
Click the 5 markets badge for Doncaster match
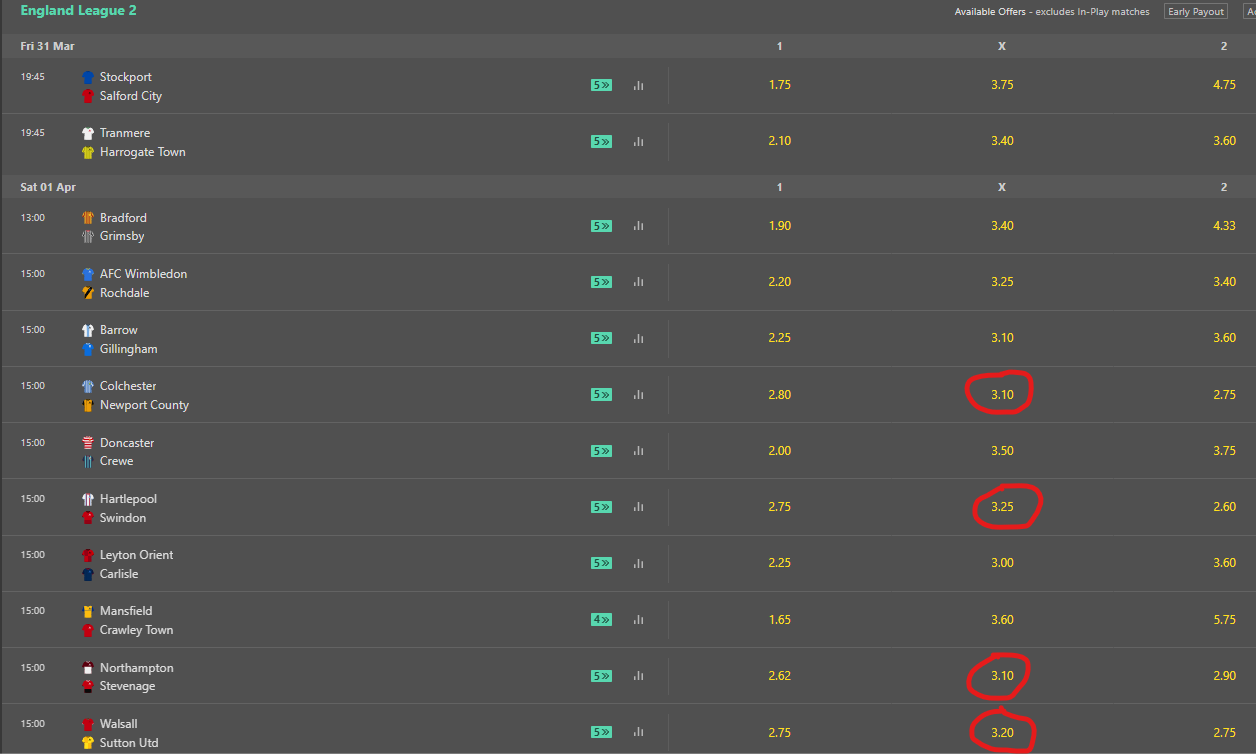tap(601, 451)
